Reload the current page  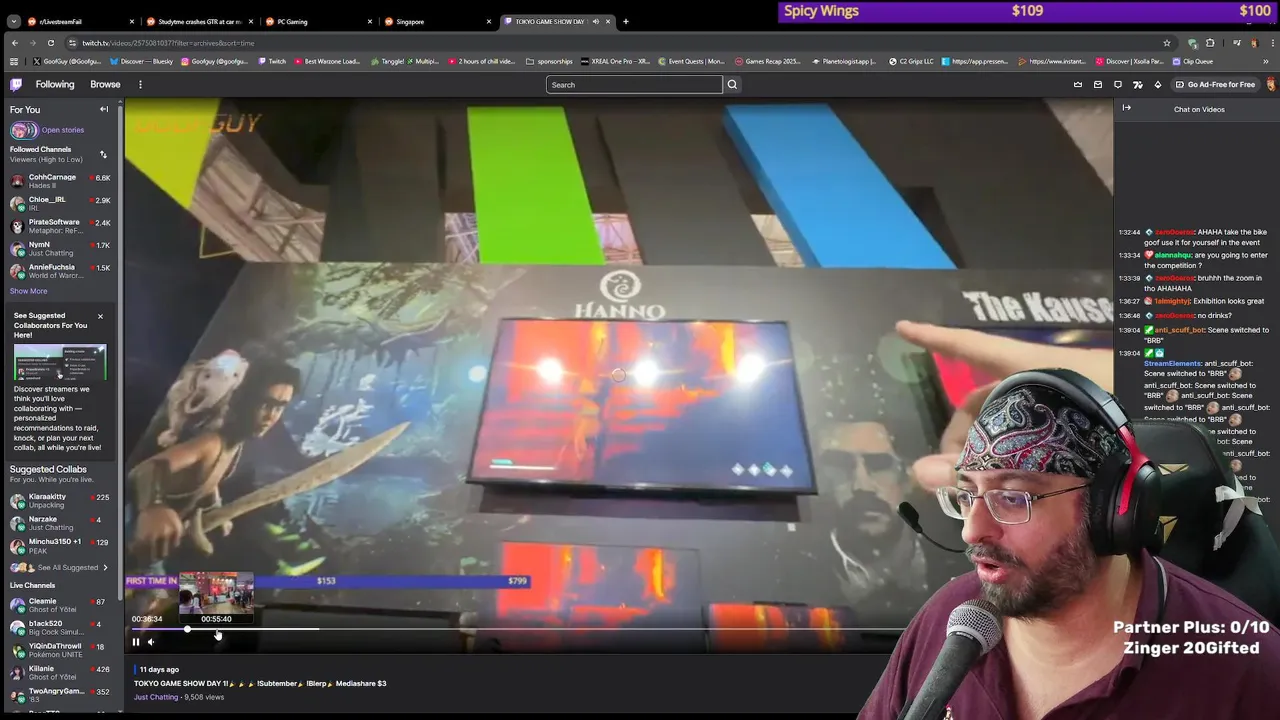coord(50,43)
